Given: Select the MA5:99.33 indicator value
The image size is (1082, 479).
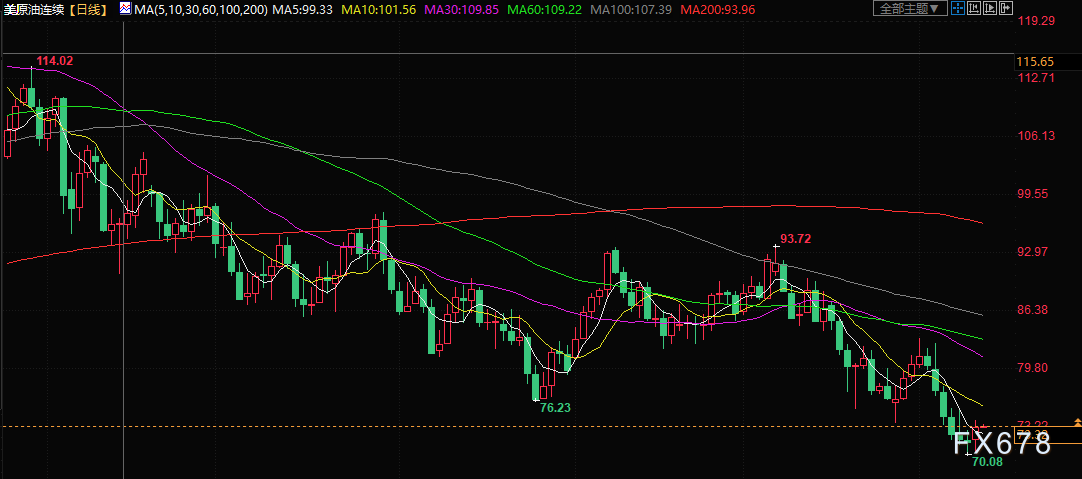Looking at the screenshot, I should pyautogui.click(x=303, y=9).
